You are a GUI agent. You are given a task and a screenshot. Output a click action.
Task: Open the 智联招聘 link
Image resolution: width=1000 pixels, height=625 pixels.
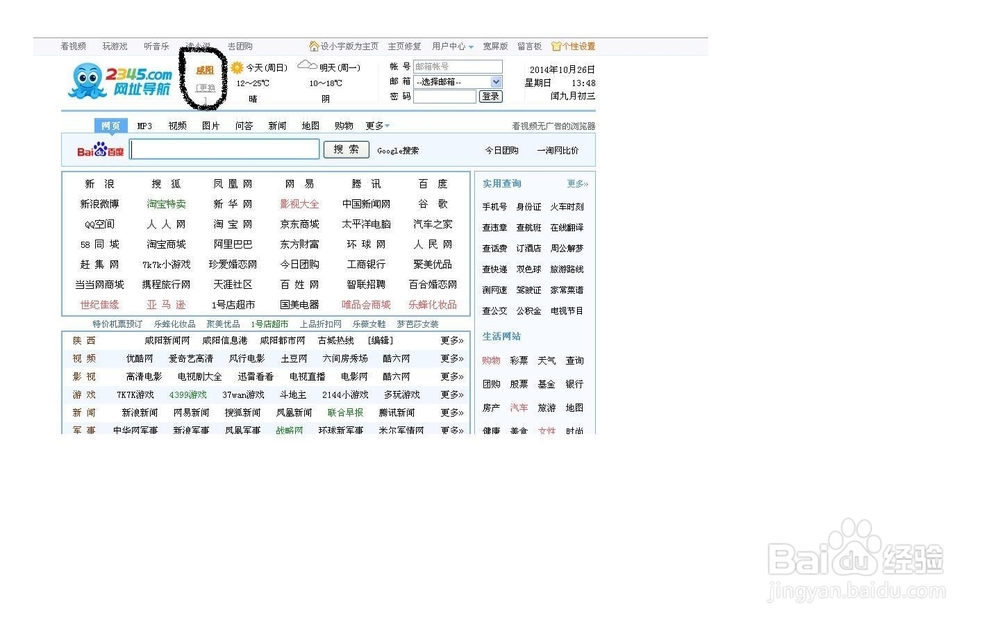pyautogui.click(x=366, y=284)
